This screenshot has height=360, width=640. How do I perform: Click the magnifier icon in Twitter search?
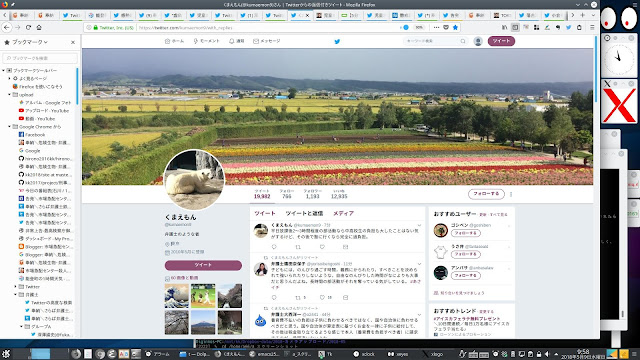pyautogui.click(x=463, y=41)
